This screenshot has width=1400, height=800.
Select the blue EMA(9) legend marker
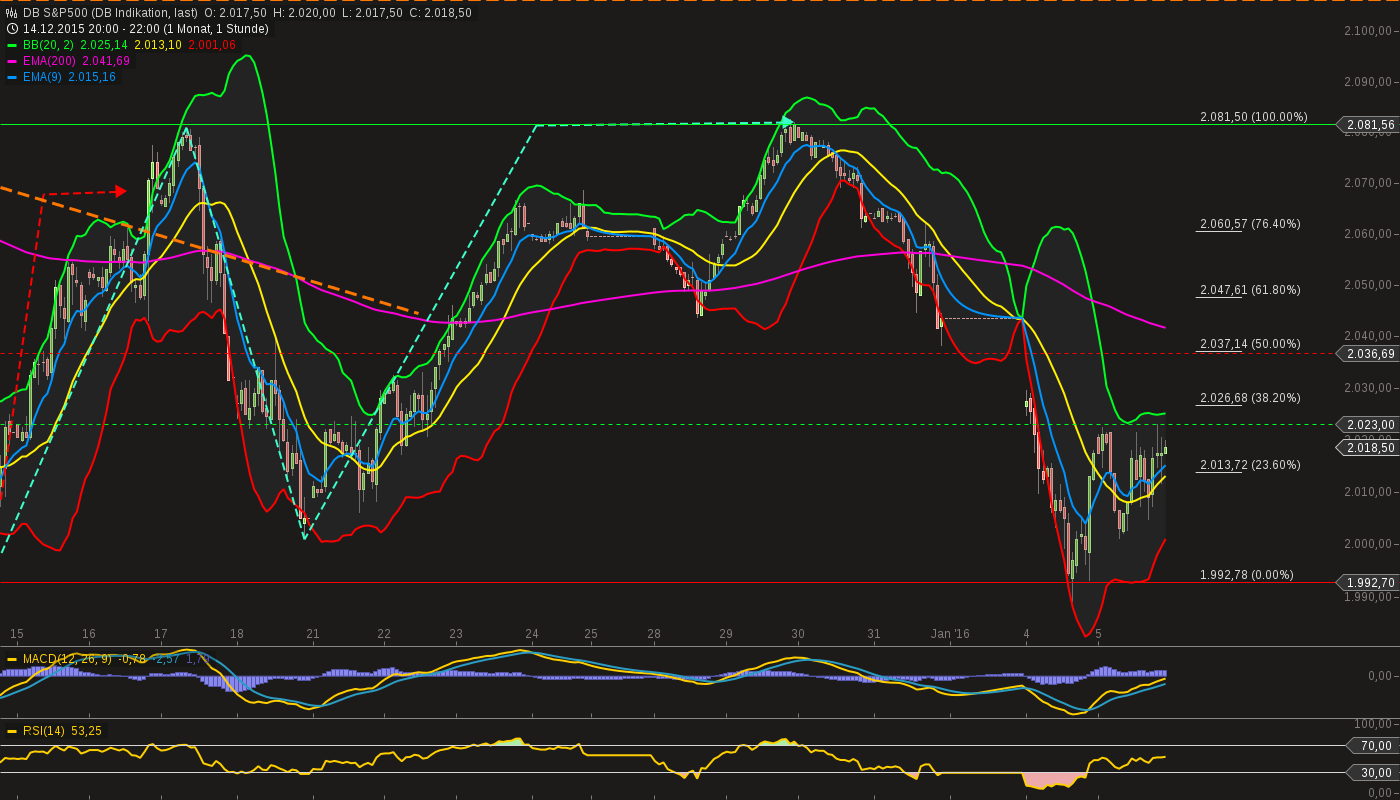pyautogui.click(x=12, y=77)
